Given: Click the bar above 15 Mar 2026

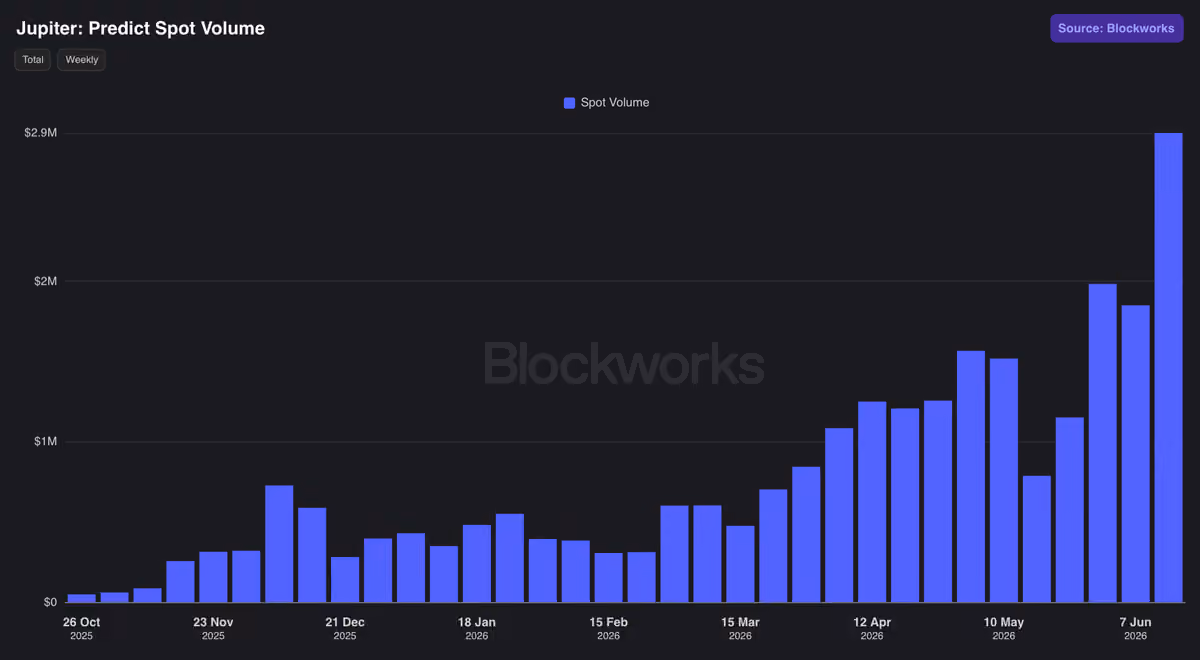Looking at the screenshot, I should (740, 564).
